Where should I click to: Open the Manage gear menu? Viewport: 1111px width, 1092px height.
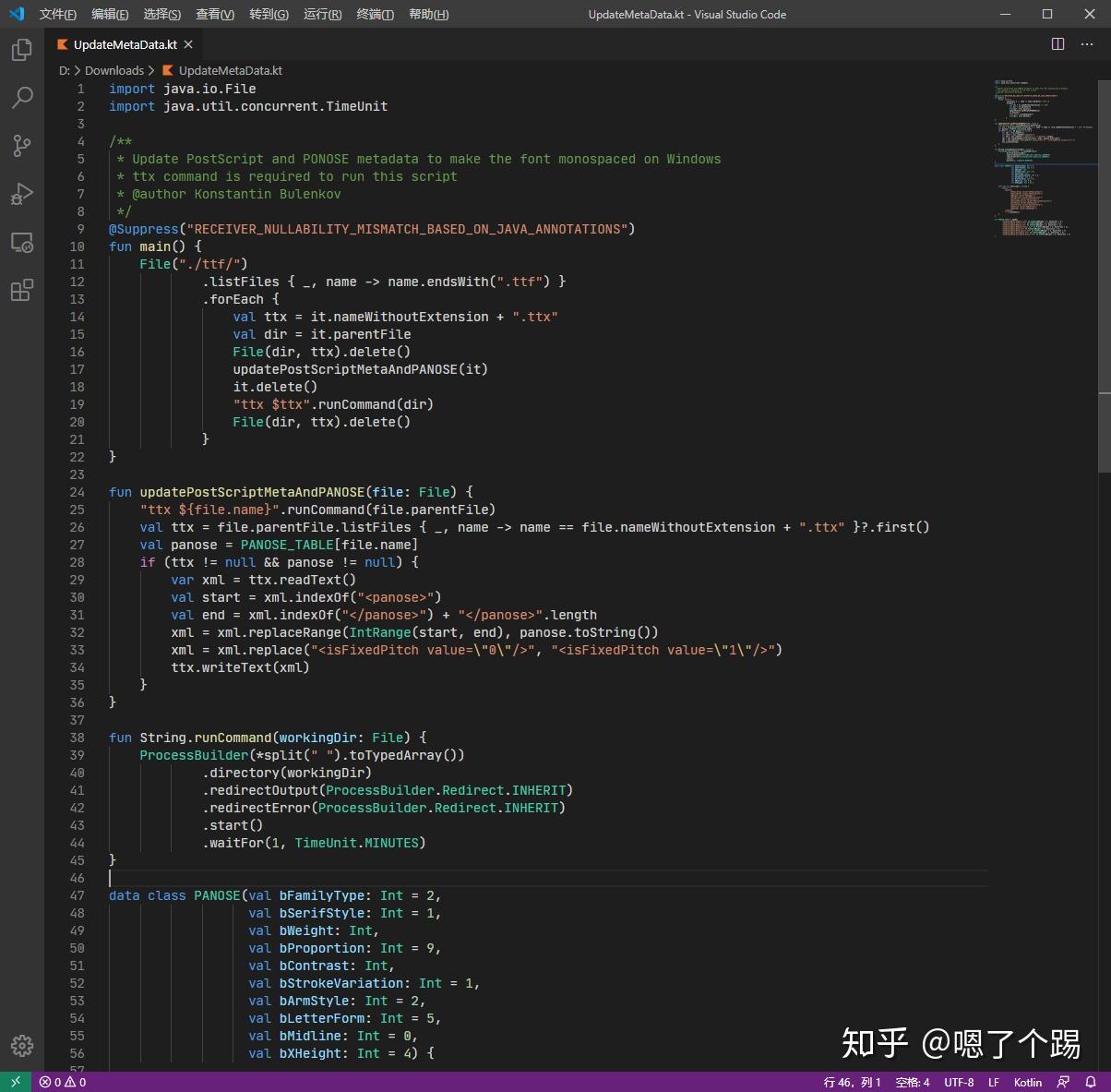coord(21,1046)
